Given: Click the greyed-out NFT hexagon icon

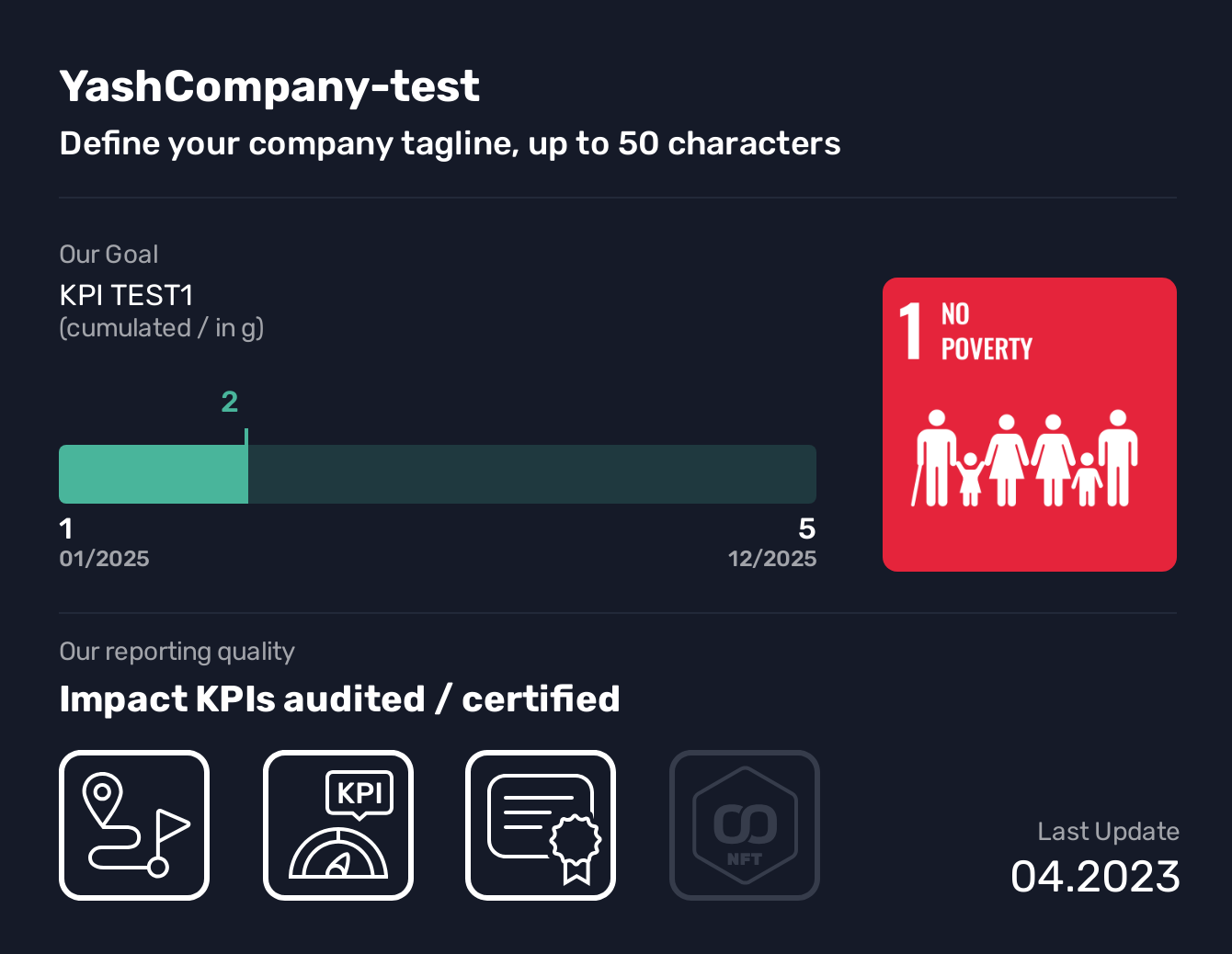Looking at the screenshot, I should [x=745, y=825].
